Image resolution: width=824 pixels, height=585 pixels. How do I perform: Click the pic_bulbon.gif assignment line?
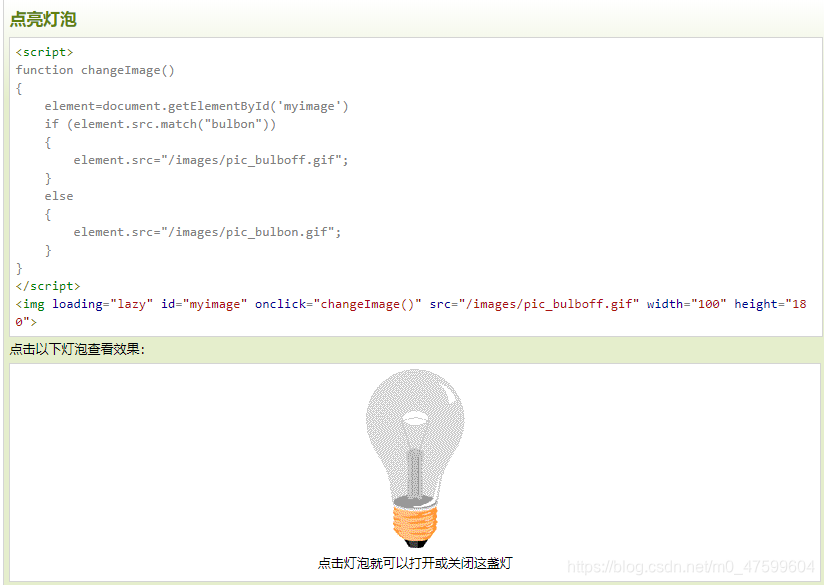click(207, 232)
